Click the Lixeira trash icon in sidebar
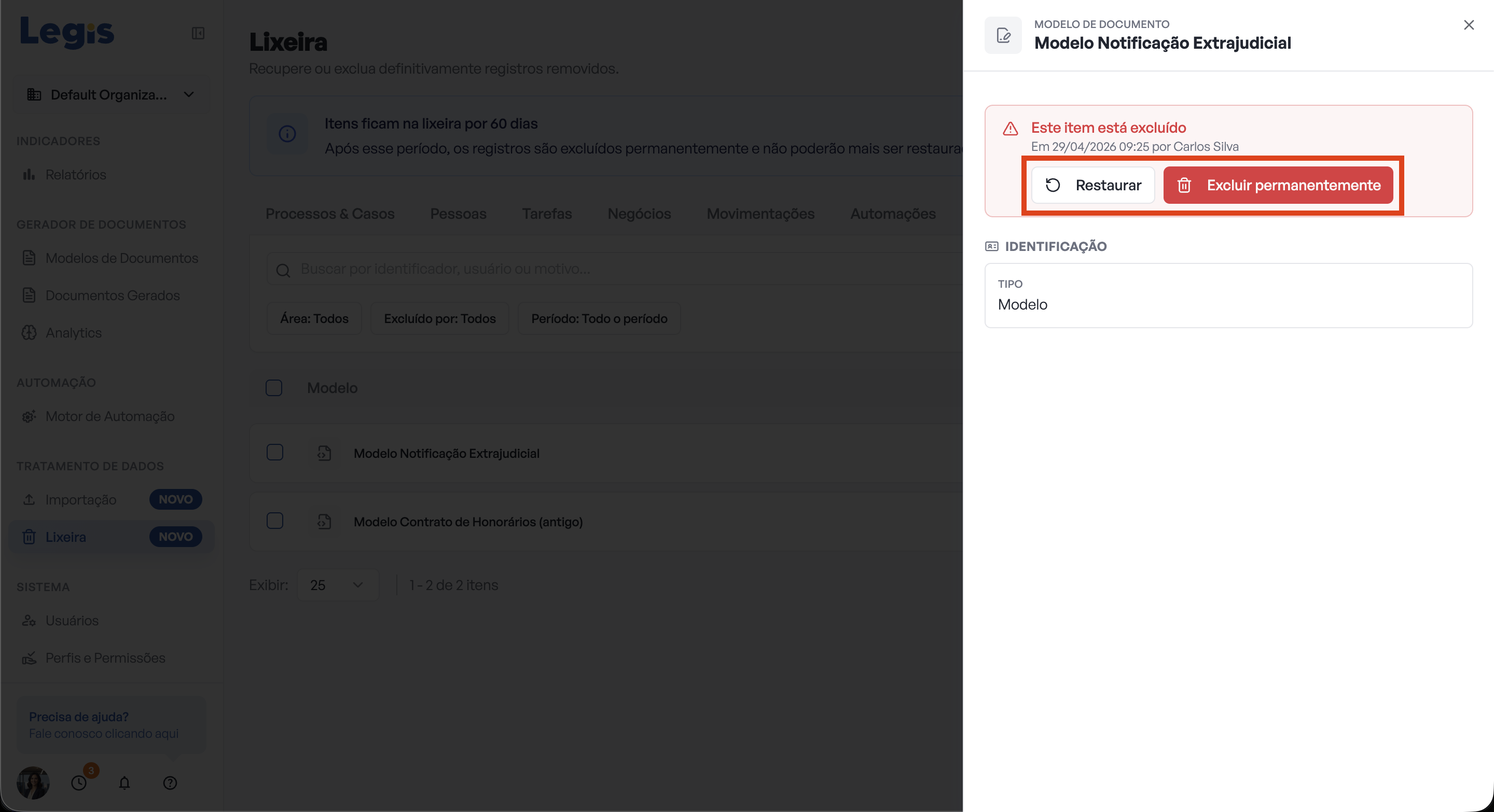The width and height of the screenshot is (1494, 812). 29,537
